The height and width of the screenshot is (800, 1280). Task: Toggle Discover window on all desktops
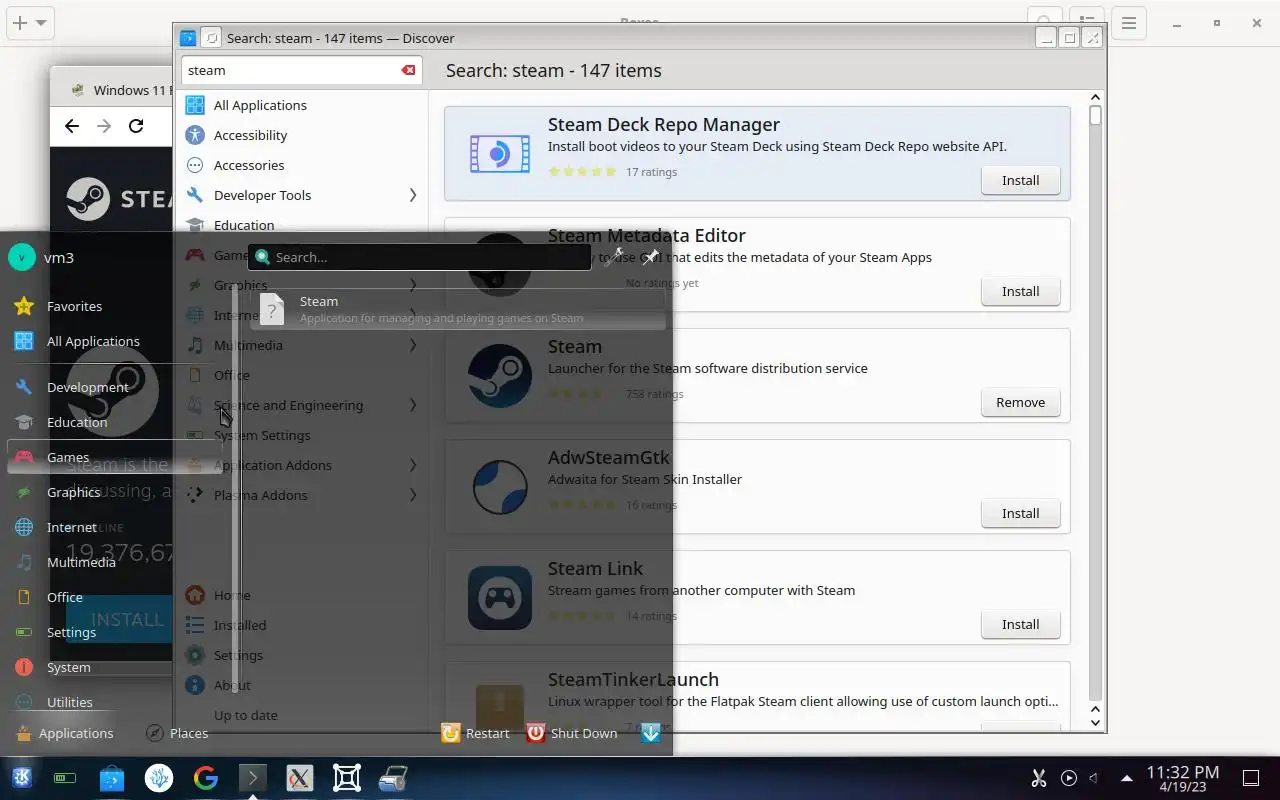211,38
